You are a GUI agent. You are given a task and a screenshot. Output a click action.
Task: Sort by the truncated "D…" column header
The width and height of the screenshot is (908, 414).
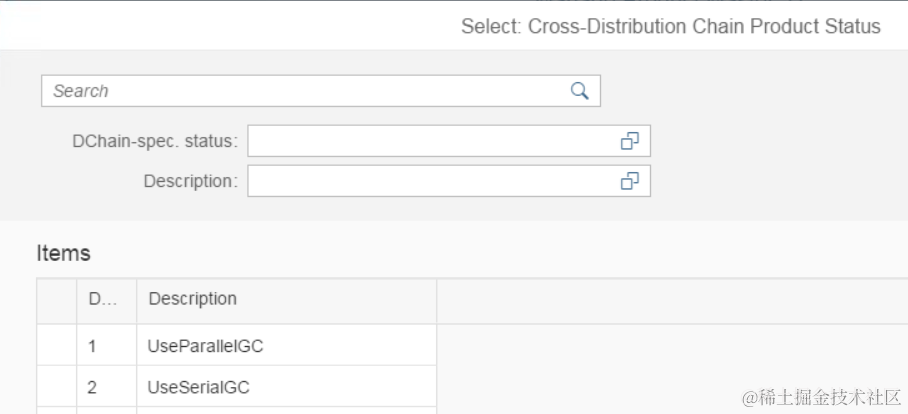coord(106,299)
